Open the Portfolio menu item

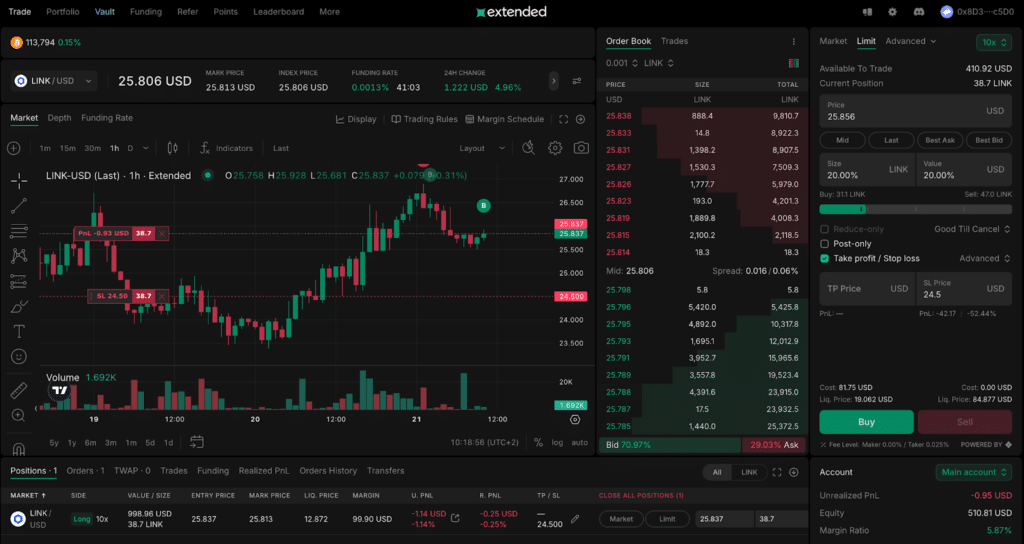(63, 12)
